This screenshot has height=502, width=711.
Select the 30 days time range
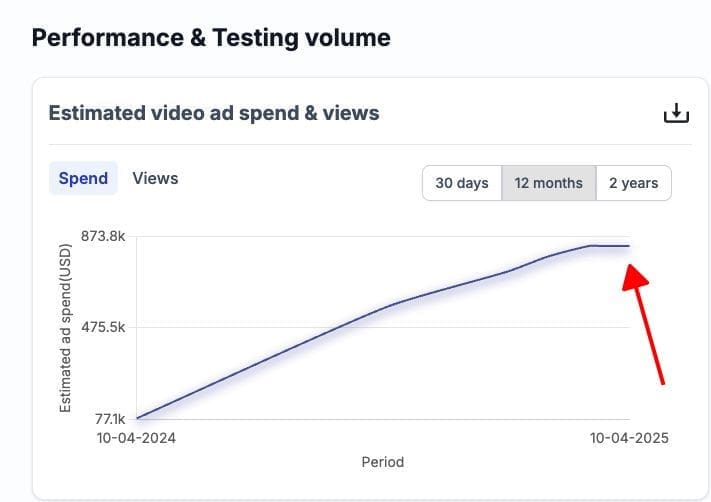point(462,183)
